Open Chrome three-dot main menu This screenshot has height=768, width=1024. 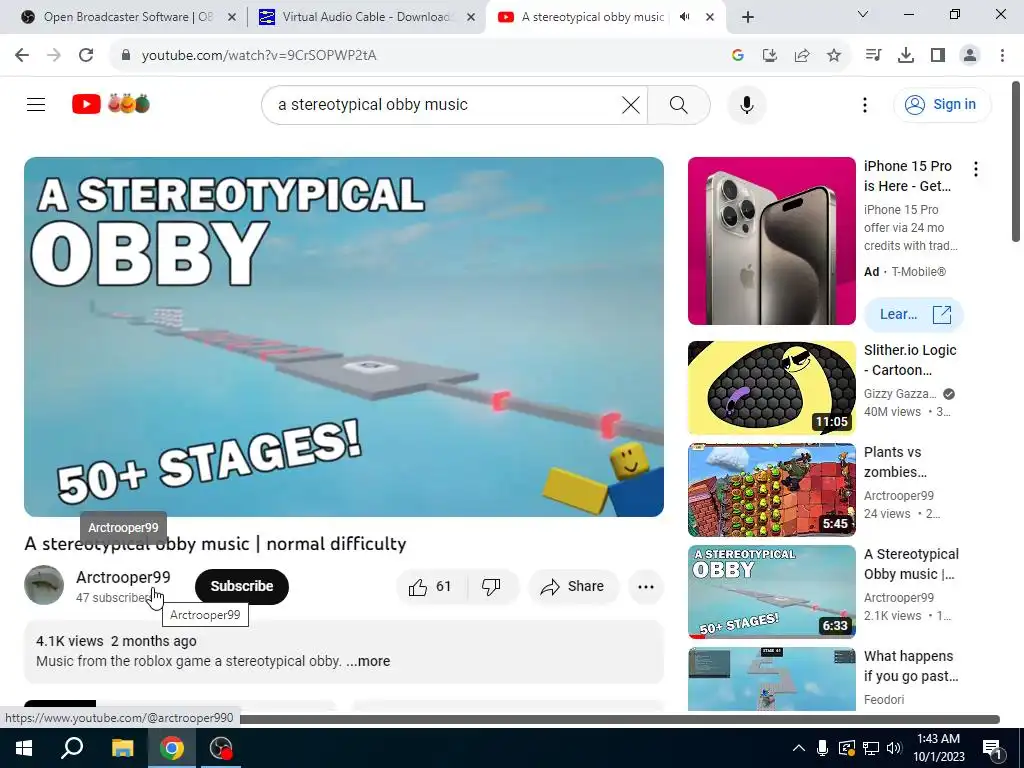(1002, 56)
